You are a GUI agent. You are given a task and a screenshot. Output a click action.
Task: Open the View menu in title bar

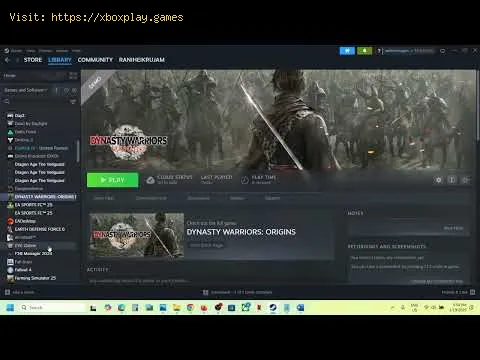pos(31,51)
